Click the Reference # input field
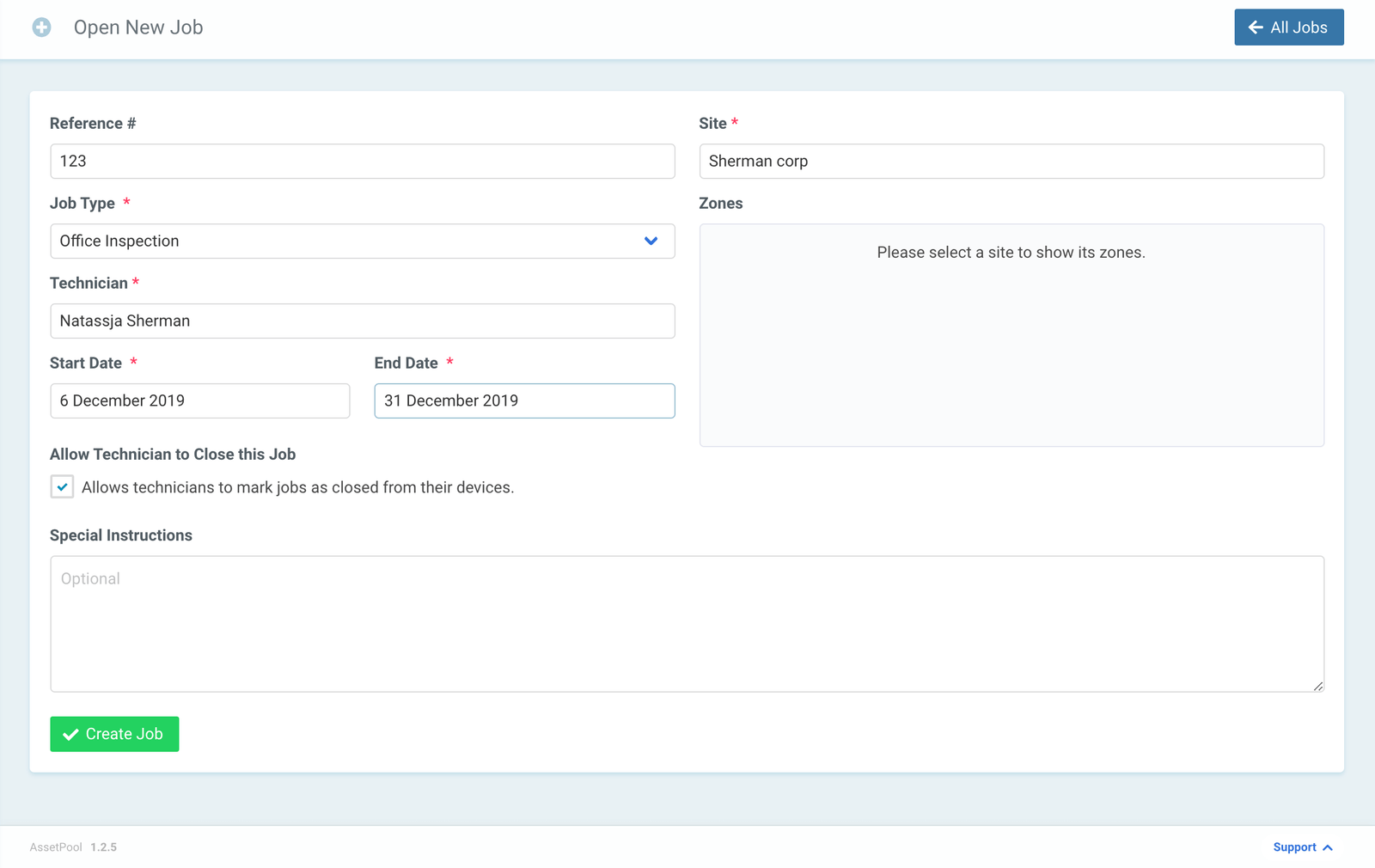 (x=363, y=162)
